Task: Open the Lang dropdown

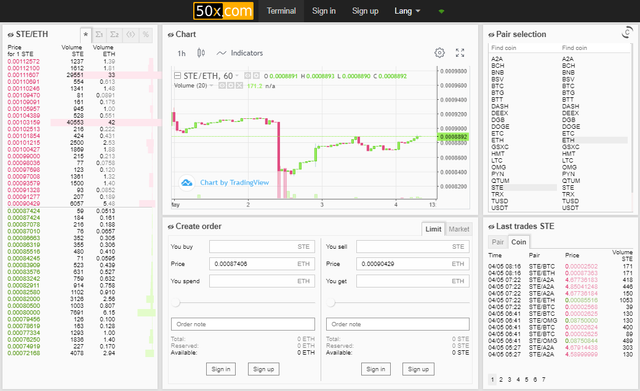Action: [407, 11]
